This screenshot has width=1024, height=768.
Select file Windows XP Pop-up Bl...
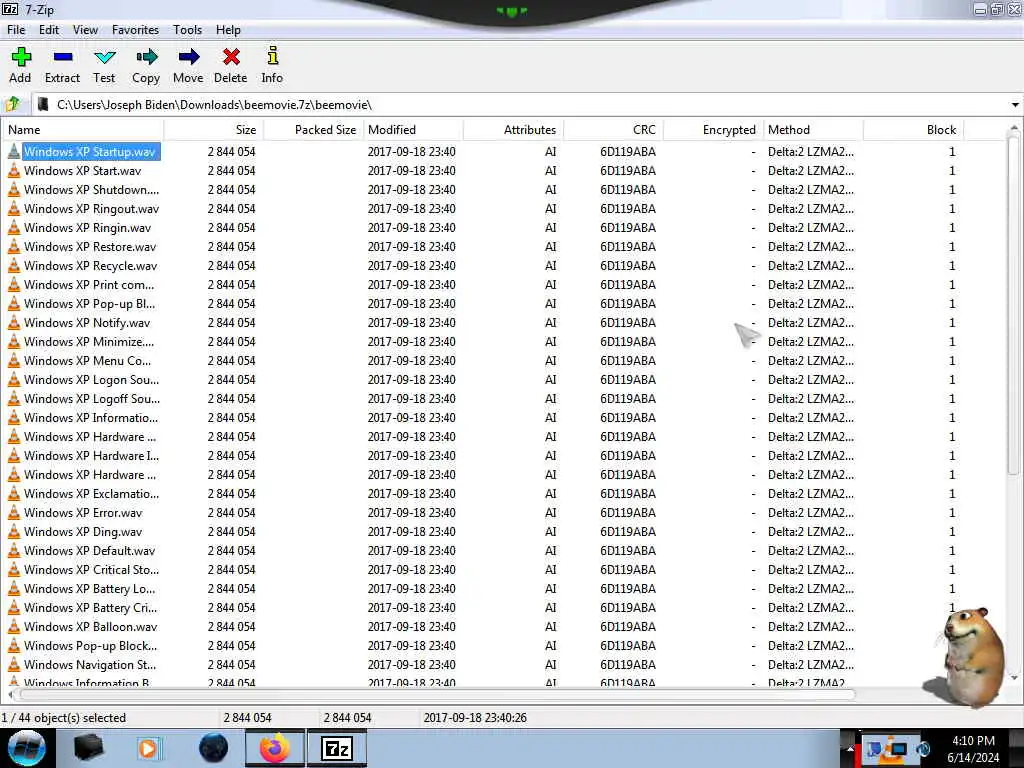(89, 303)
